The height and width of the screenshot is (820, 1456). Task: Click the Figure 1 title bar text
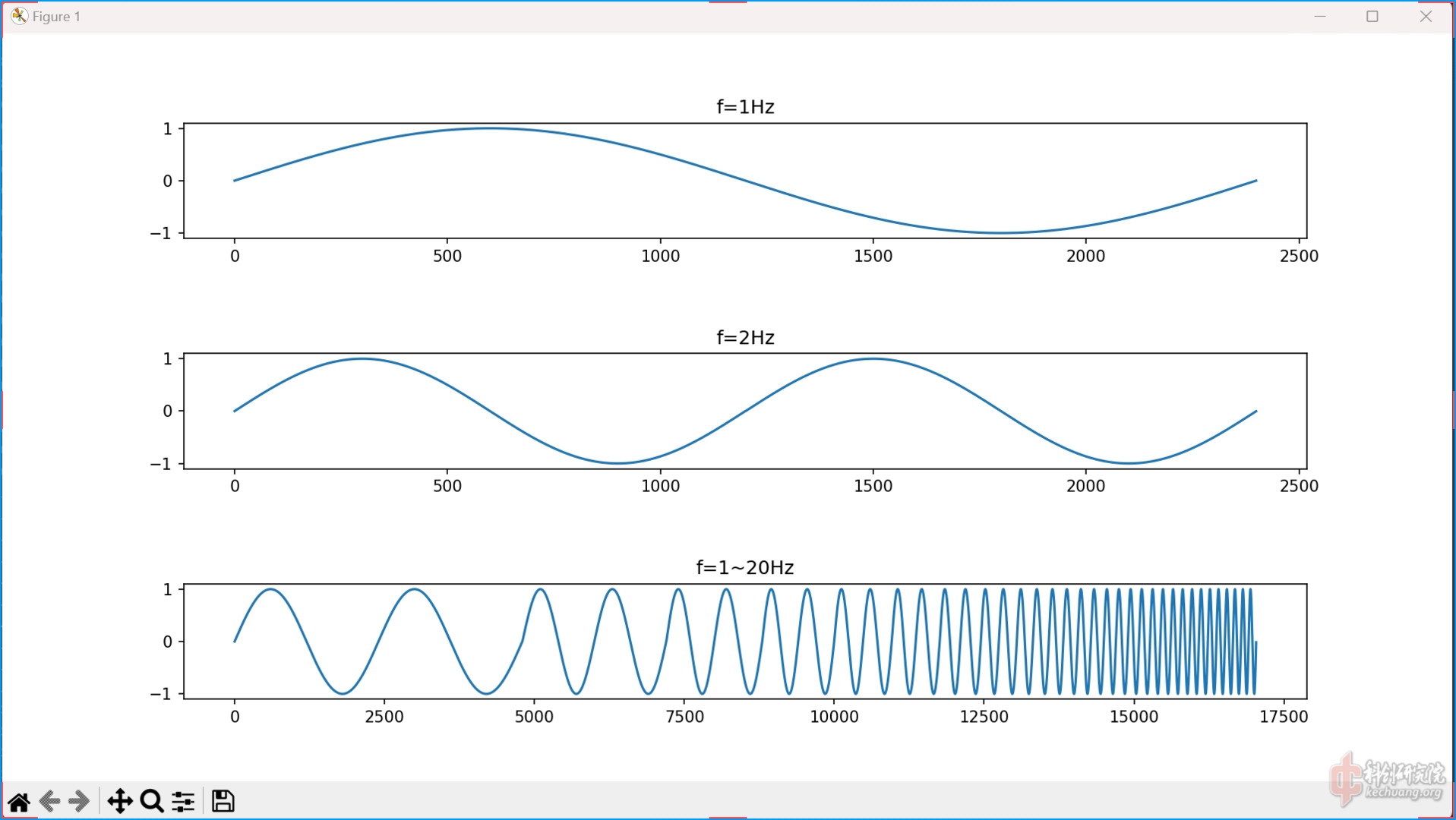click(x=56, y=17)
